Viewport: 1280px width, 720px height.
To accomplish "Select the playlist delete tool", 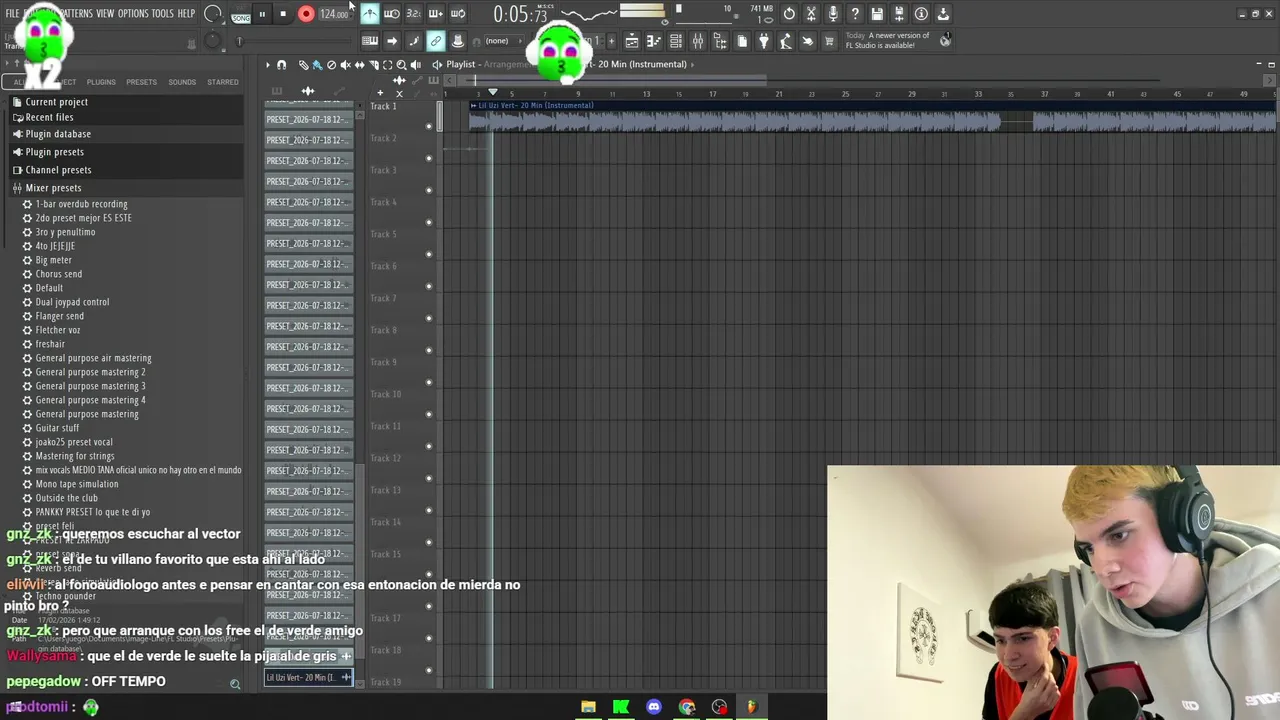I will point(331,65).
